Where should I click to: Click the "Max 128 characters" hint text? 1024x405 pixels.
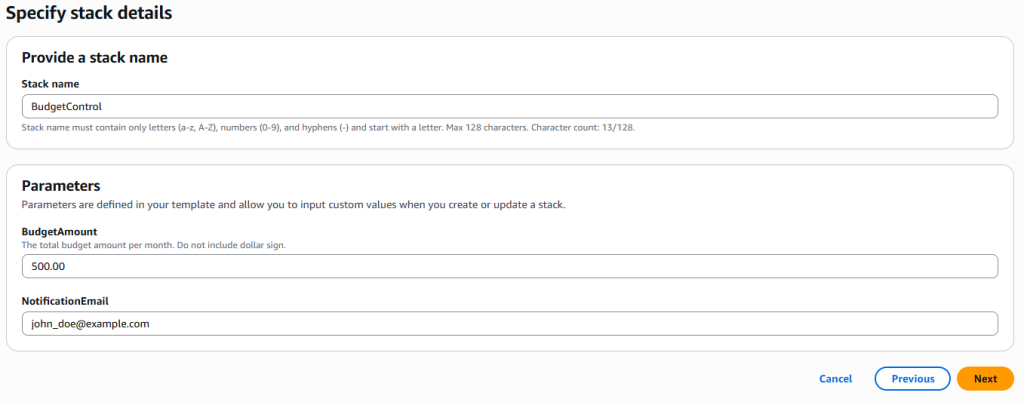(x=487, y=127)
